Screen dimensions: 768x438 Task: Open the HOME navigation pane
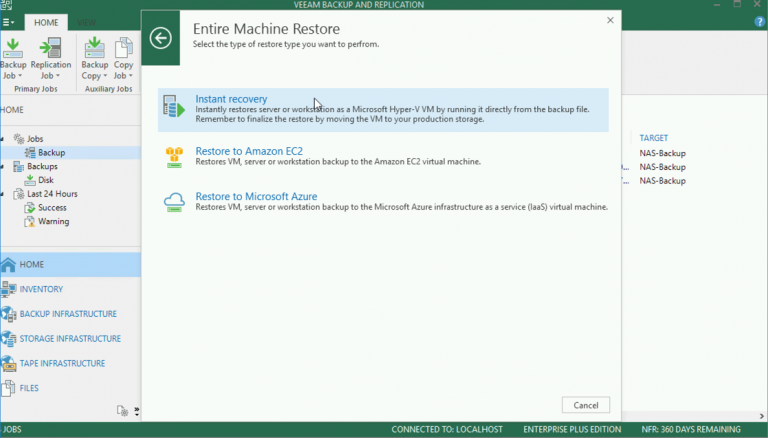point(71,265)
